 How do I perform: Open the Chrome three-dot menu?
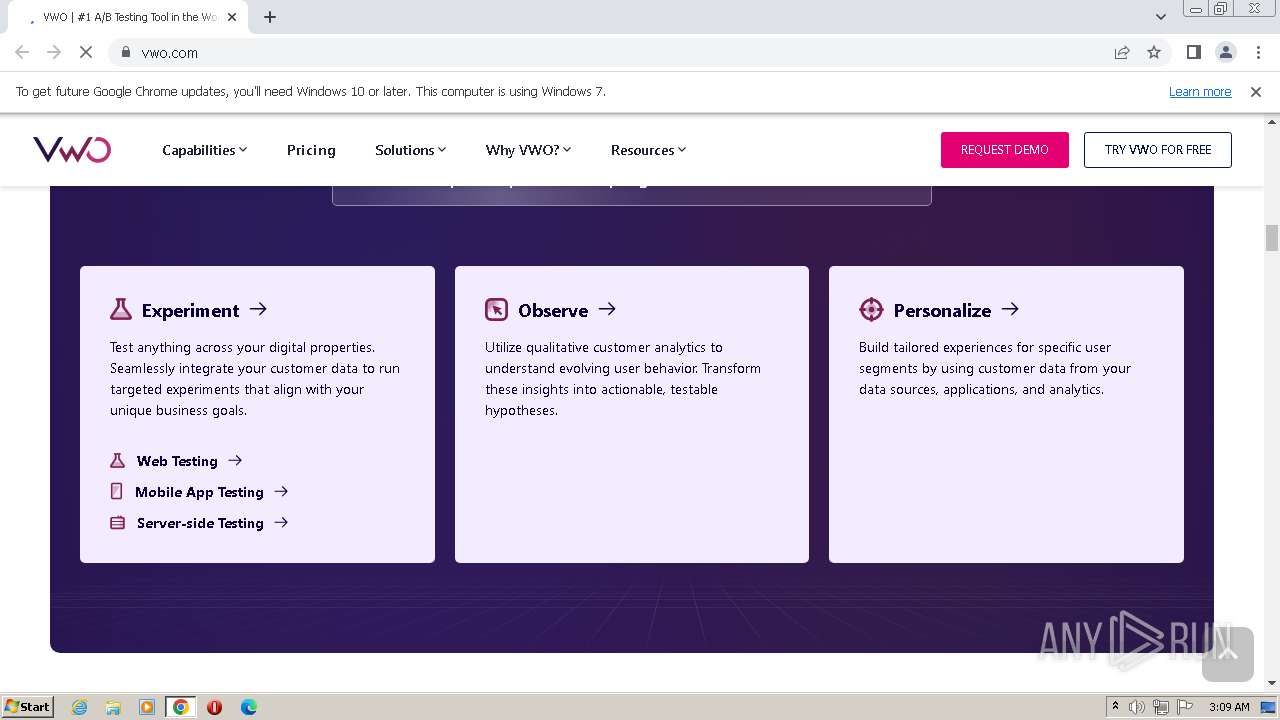click(1258, 52)
